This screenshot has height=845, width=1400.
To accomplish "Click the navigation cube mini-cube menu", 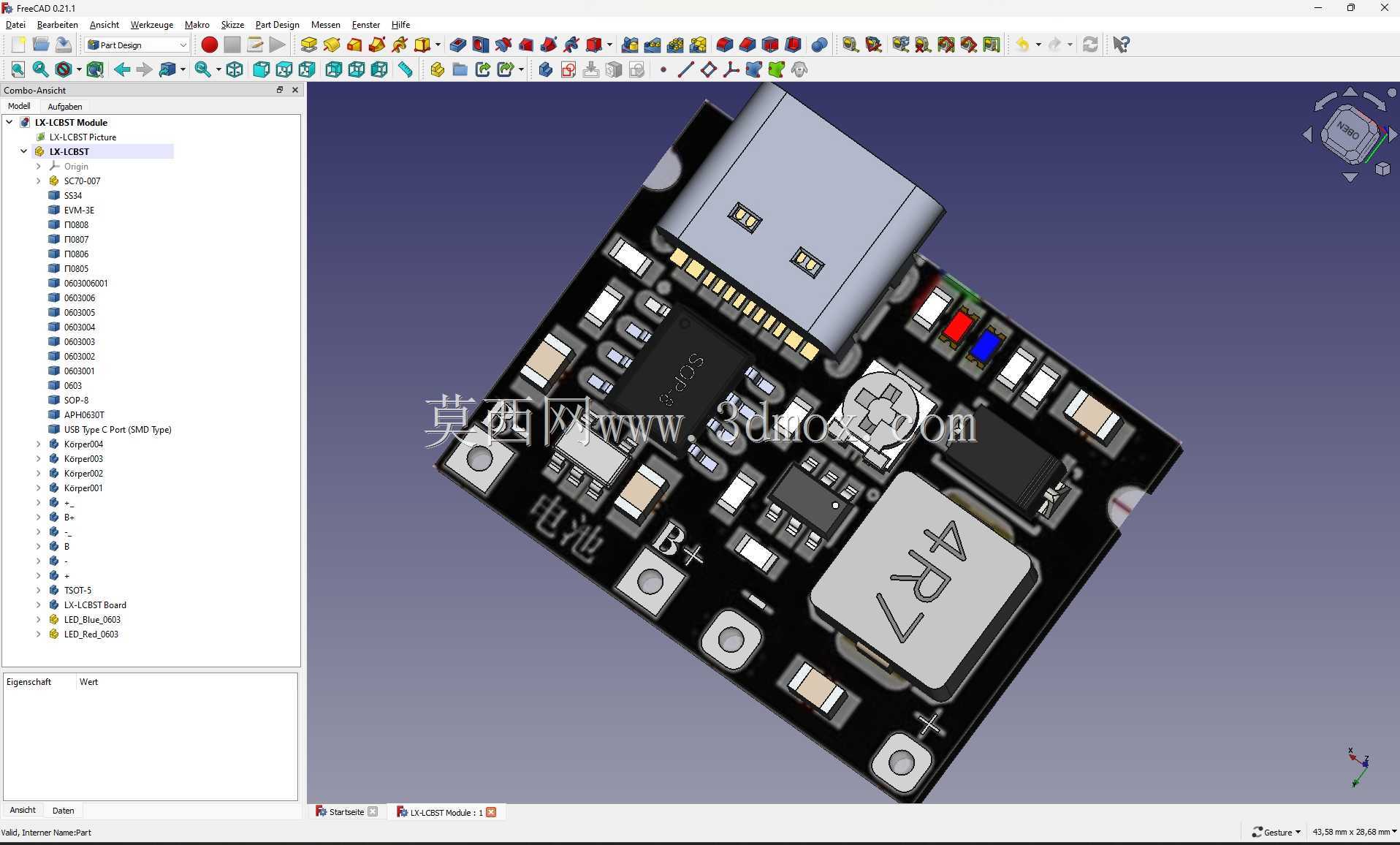I will [1382, 169].
